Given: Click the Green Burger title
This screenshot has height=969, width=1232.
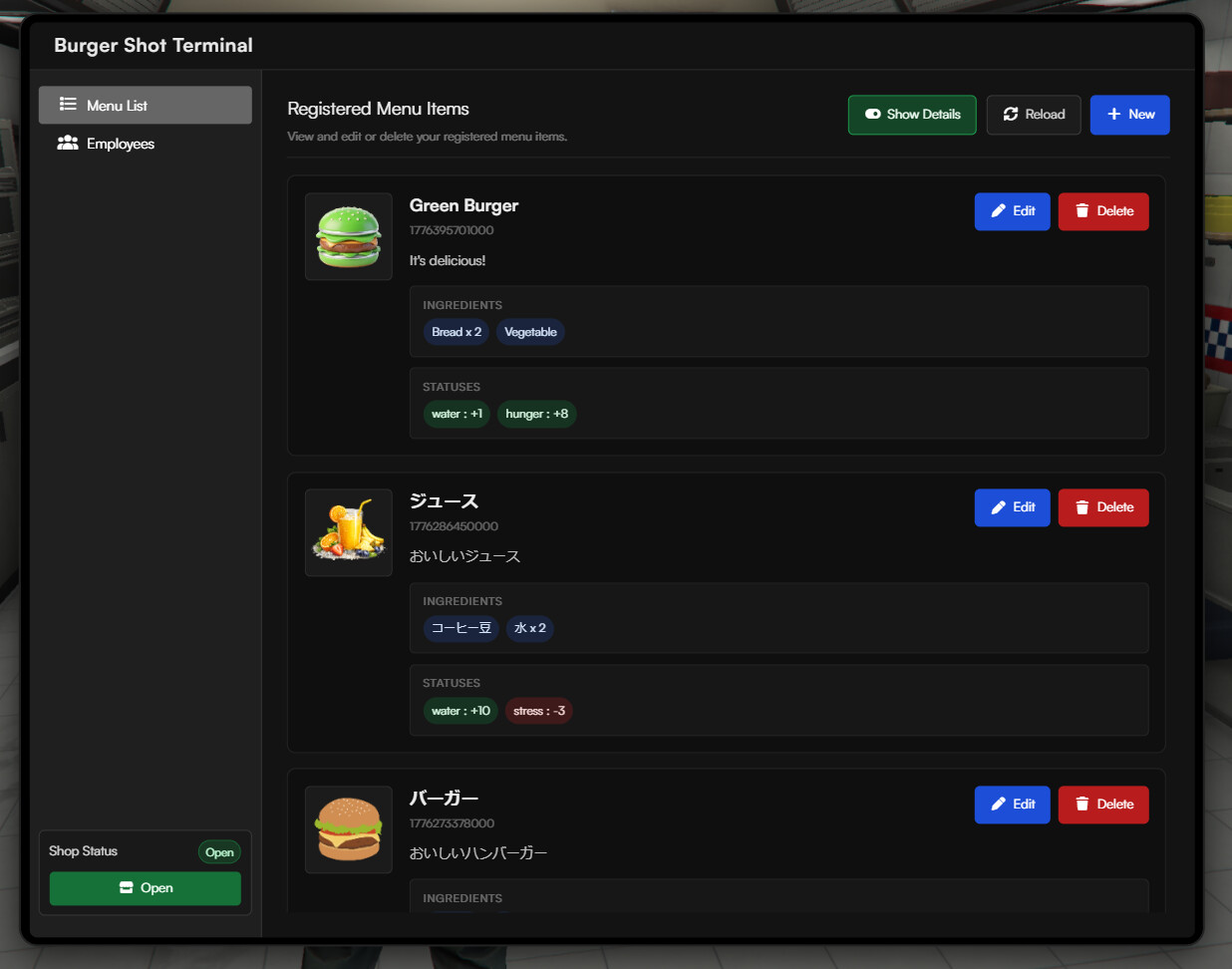Looking at the screenshot, I should click(463, 205).
